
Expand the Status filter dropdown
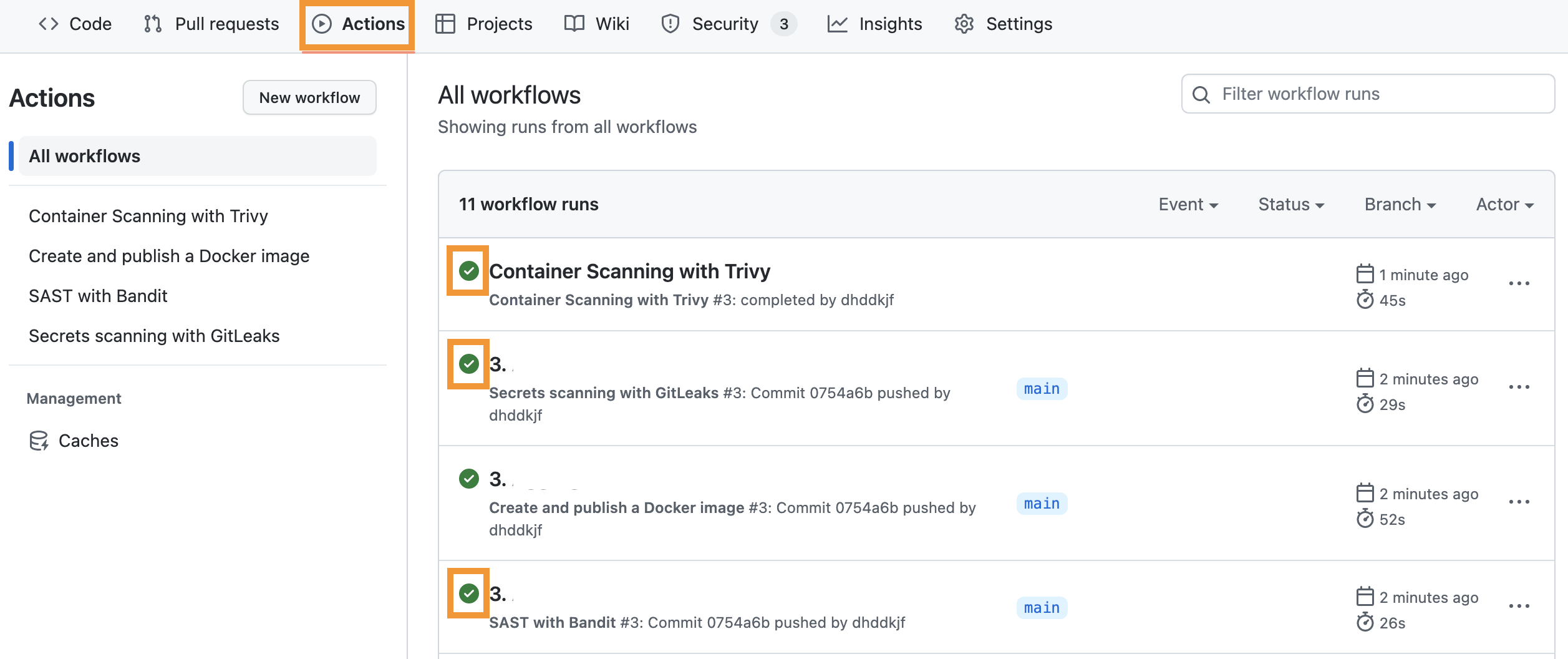(1291, 205)
